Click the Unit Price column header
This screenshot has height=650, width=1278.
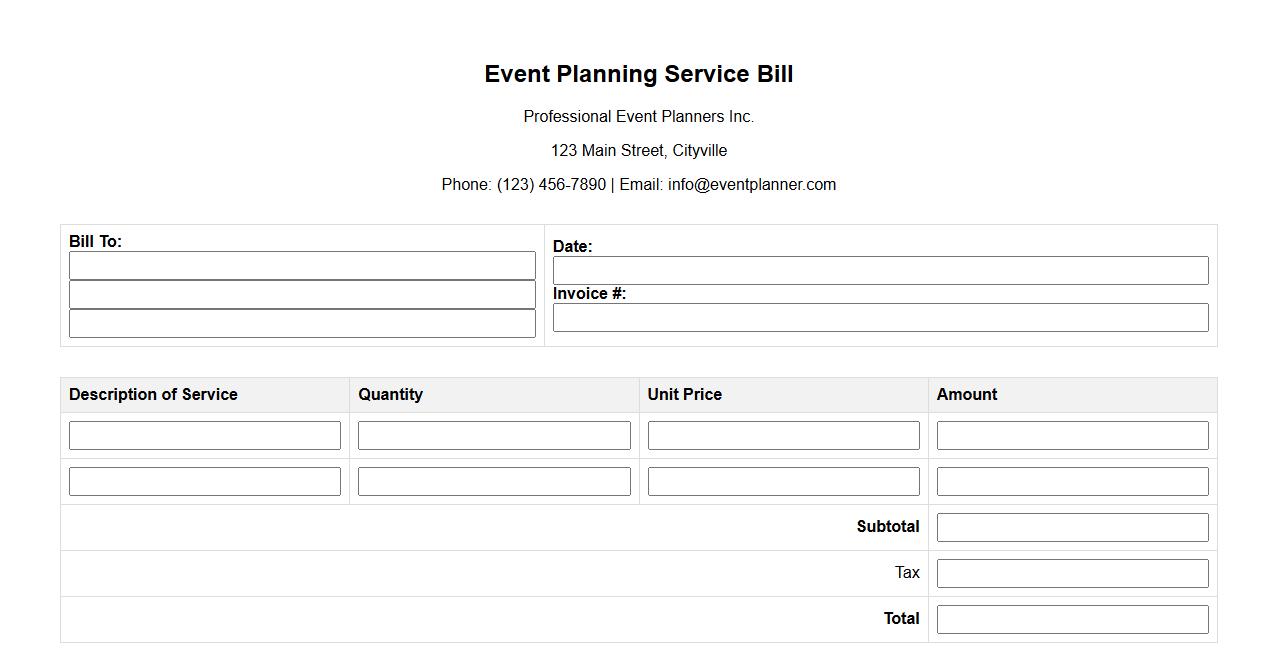tap(685, 395)
